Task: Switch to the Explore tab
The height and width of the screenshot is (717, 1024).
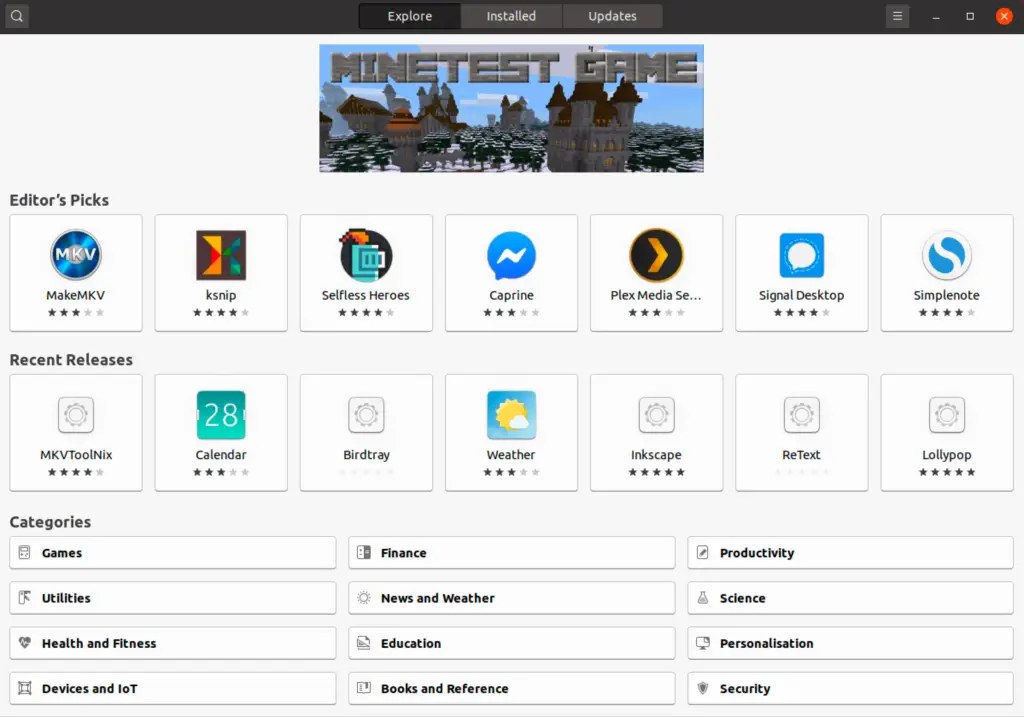Action: (x=409, y=16)
